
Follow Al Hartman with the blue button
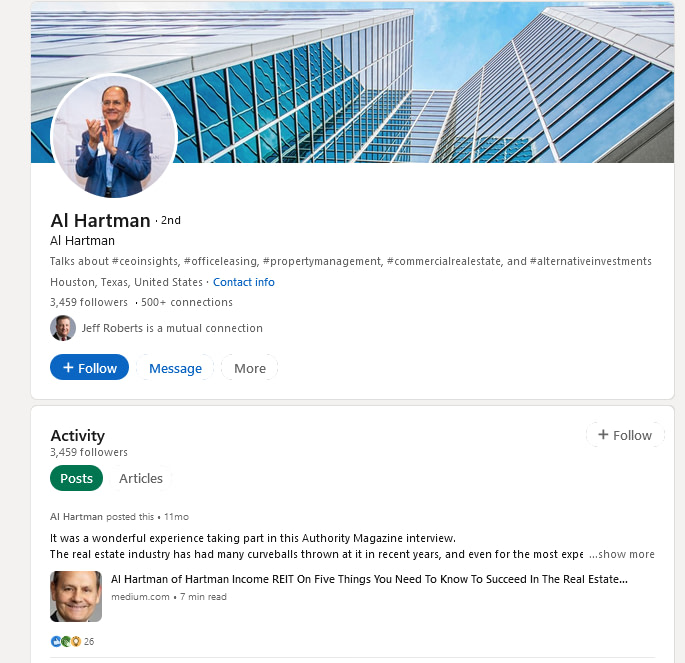90,367
